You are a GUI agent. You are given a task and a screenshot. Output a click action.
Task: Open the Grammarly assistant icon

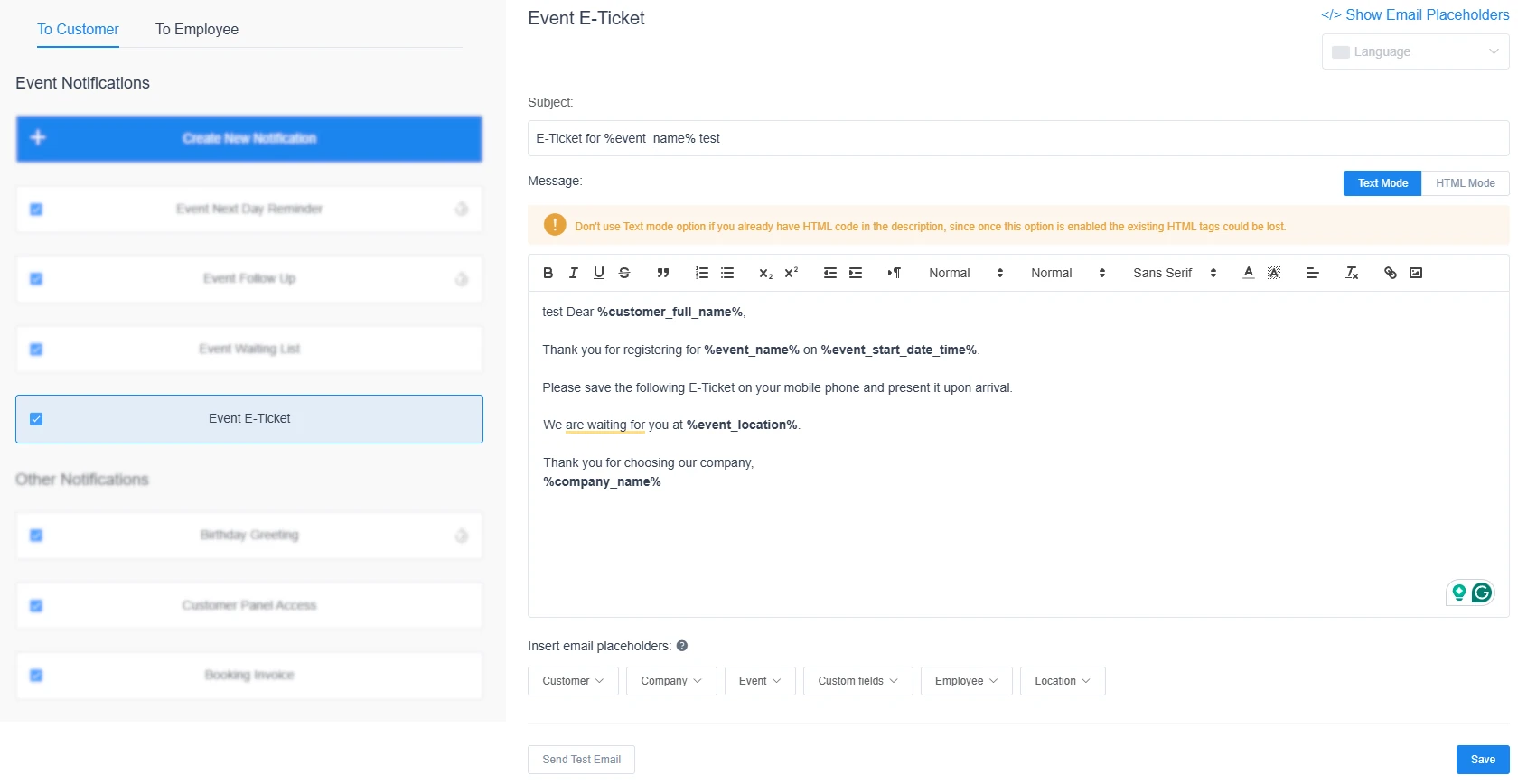click(1481, 593)
